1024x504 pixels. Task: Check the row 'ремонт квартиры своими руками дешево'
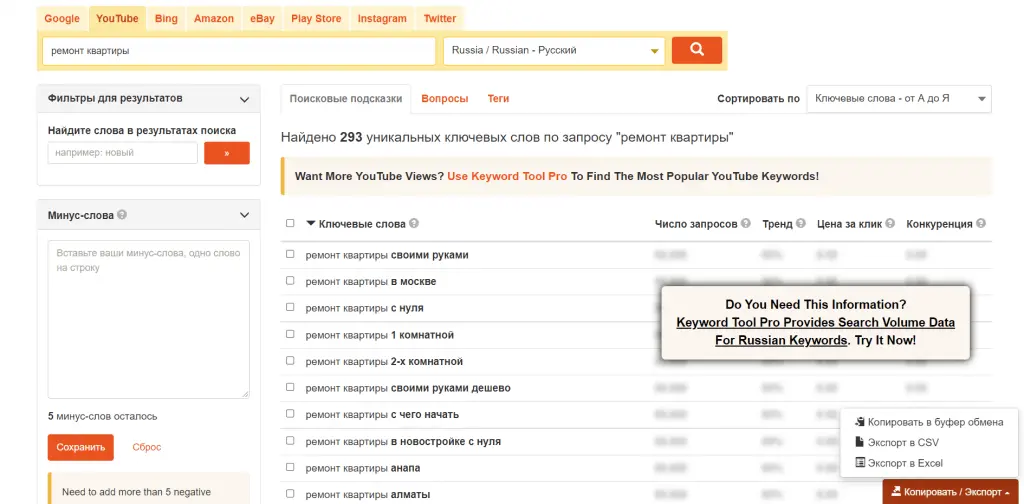(290, 387)
